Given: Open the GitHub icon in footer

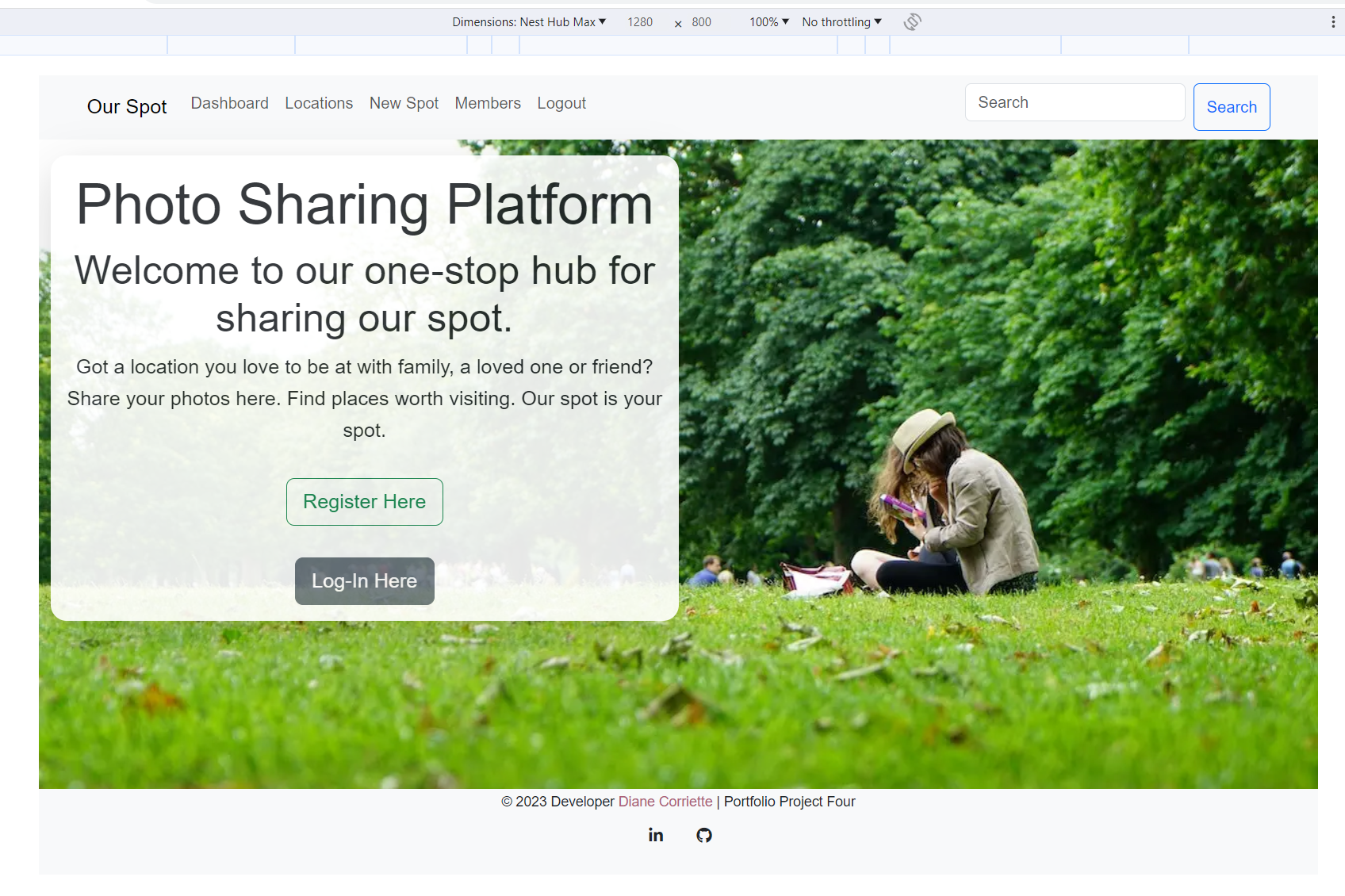Looking at the screenshot, I should pos(704,835).
